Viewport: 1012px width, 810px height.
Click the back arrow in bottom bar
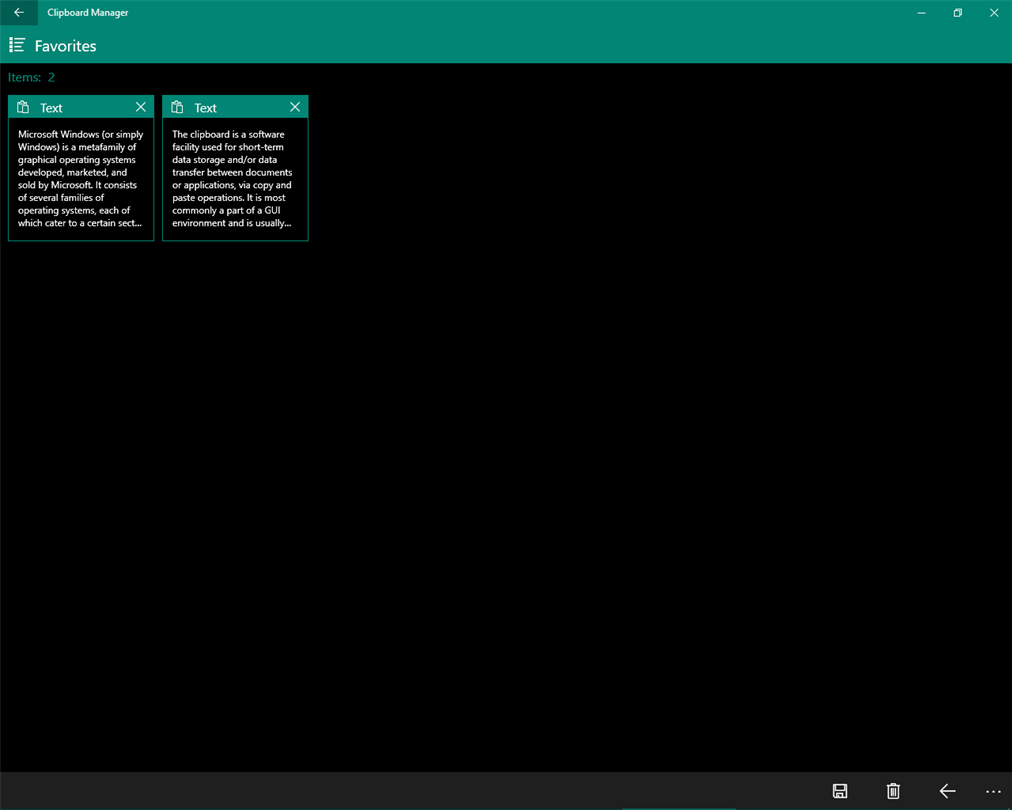coord(947,791)
